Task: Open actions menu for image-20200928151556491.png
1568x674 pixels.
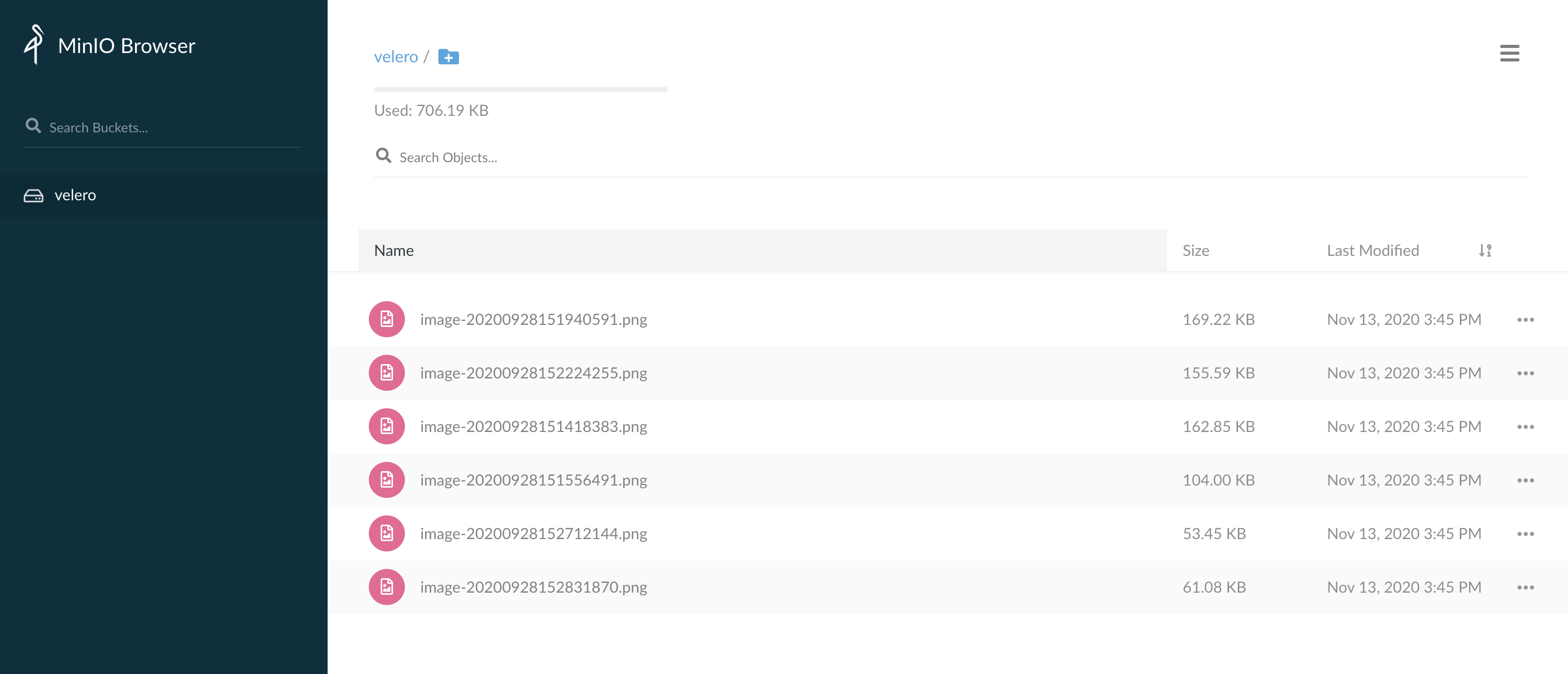Action: point(1525,480)
